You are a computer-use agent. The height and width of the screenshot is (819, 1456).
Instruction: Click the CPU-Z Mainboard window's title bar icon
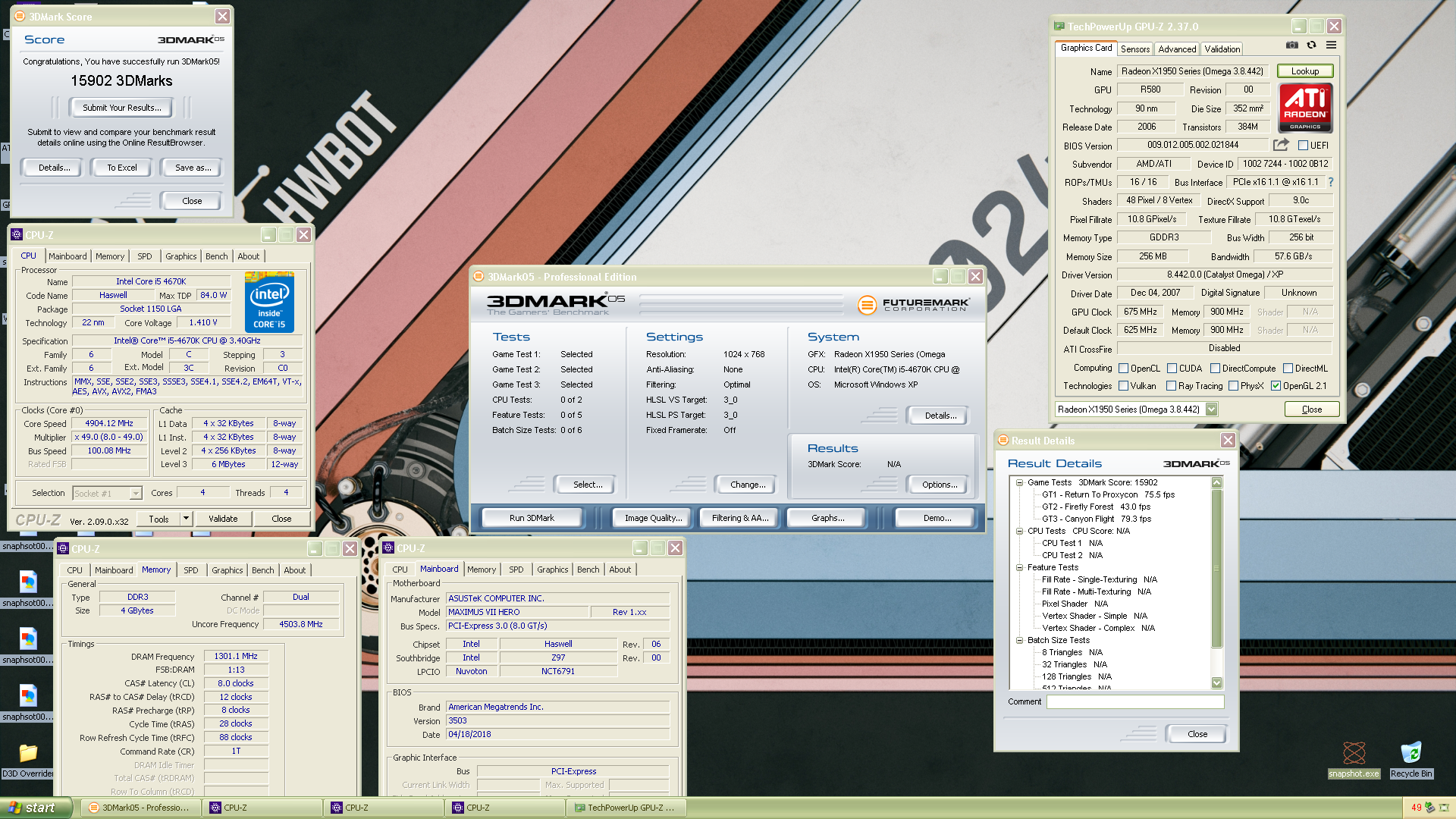click(388, 548)
